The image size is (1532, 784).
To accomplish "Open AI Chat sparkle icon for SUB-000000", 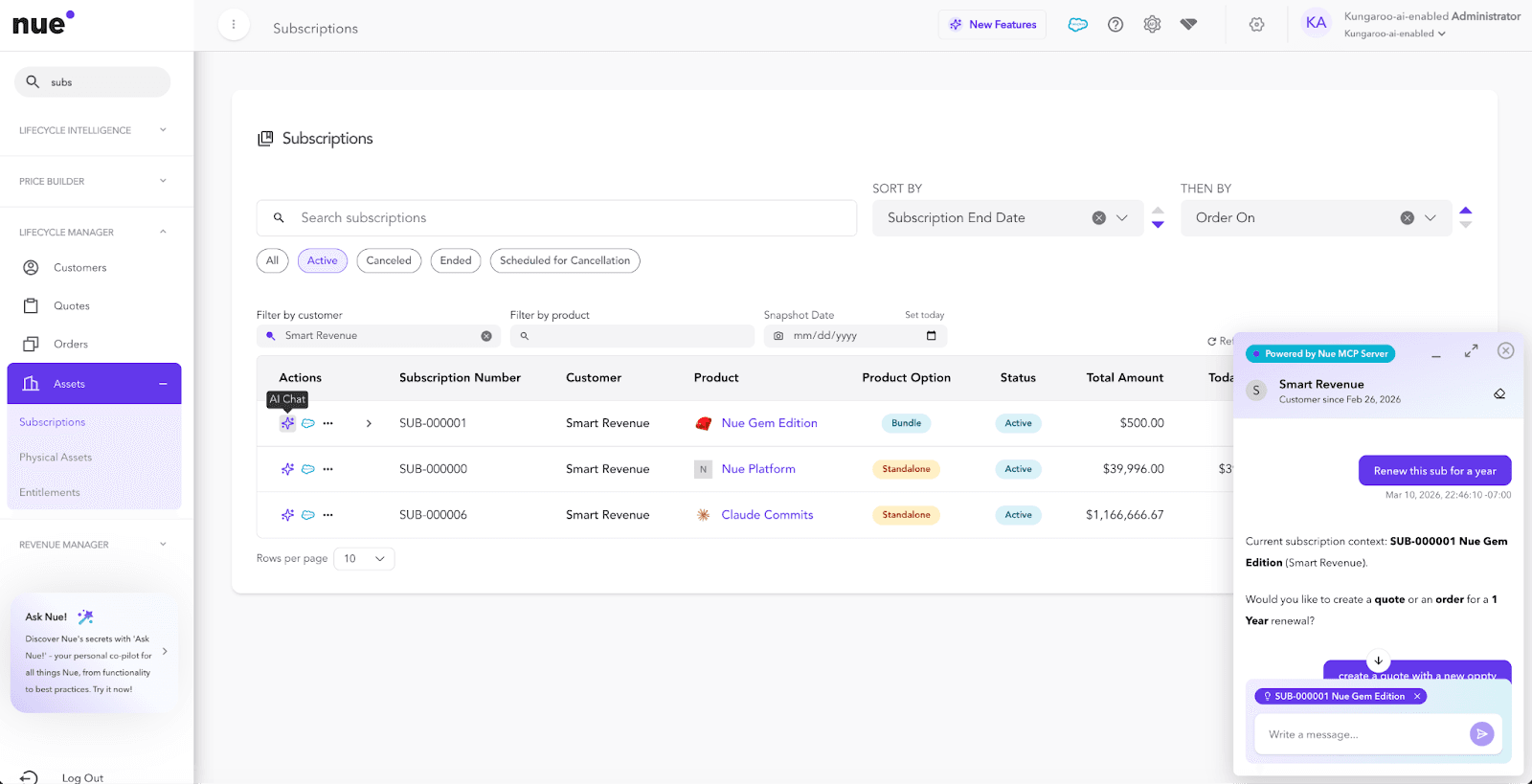I will (x=287, y=469).
